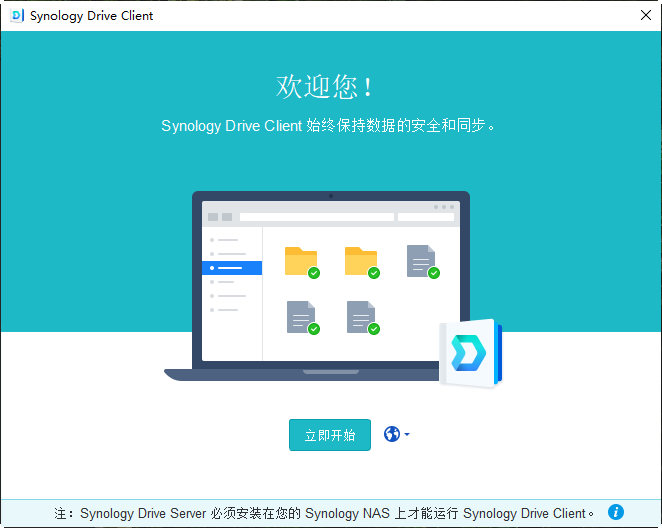Click the 立即开始 start button
Screen dimensions: 662x528
pos(330,435)
